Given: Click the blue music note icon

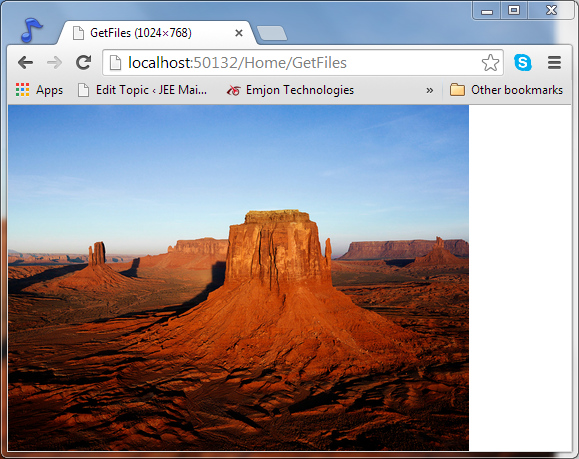Looking at the screenshot, I should (31, 30).
